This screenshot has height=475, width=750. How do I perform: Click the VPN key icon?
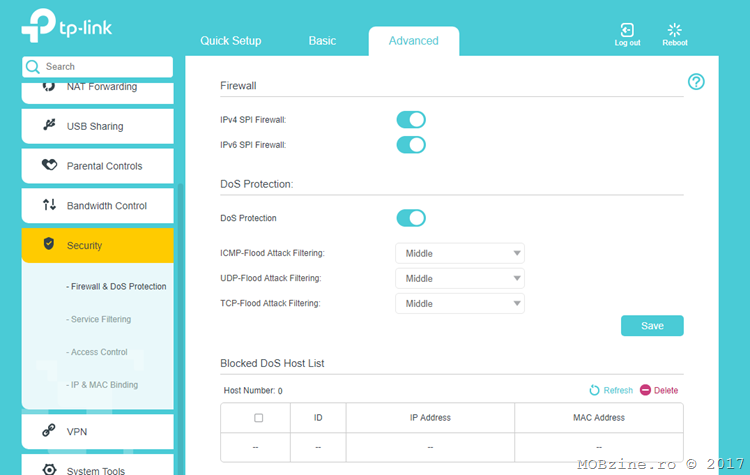pos(48,431)
